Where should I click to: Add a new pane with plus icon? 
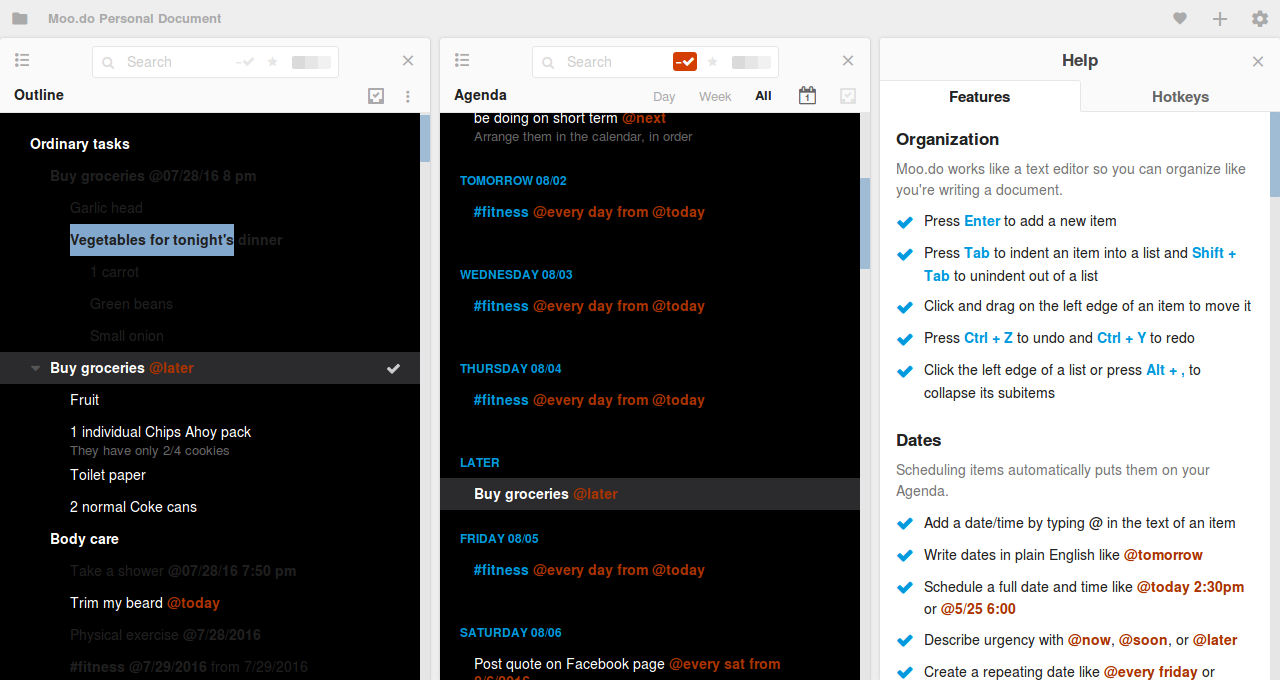pyautogui.click(x=1220, y=19)
